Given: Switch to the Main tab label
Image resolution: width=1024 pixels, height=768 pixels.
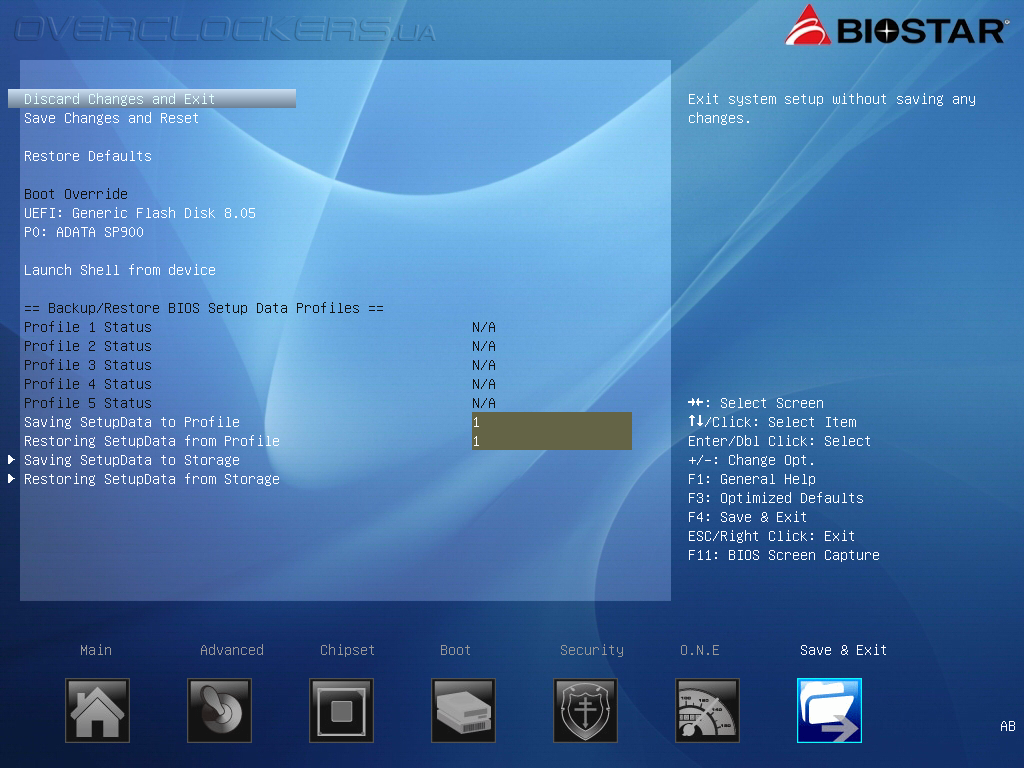Looking at the screenshot, I should [x=96, y=650].
